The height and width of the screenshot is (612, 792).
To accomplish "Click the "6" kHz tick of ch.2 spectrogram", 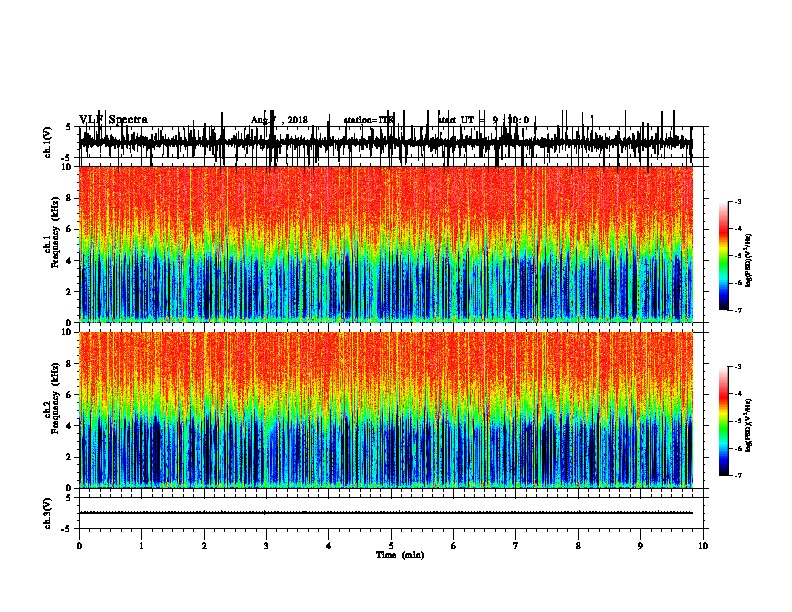I will click(x=69, y=395).
